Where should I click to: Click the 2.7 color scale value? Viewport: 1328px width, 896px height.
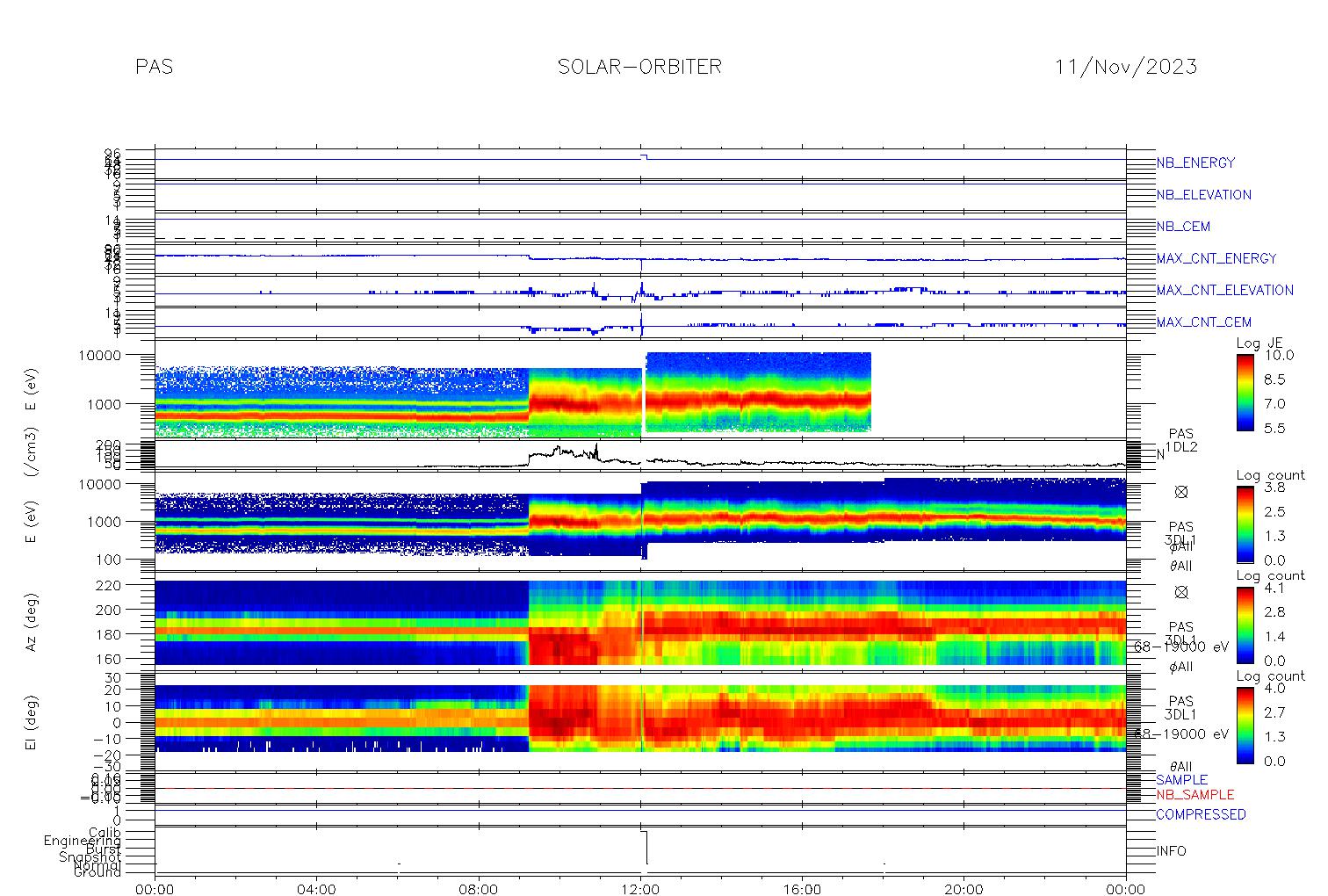1274,712
